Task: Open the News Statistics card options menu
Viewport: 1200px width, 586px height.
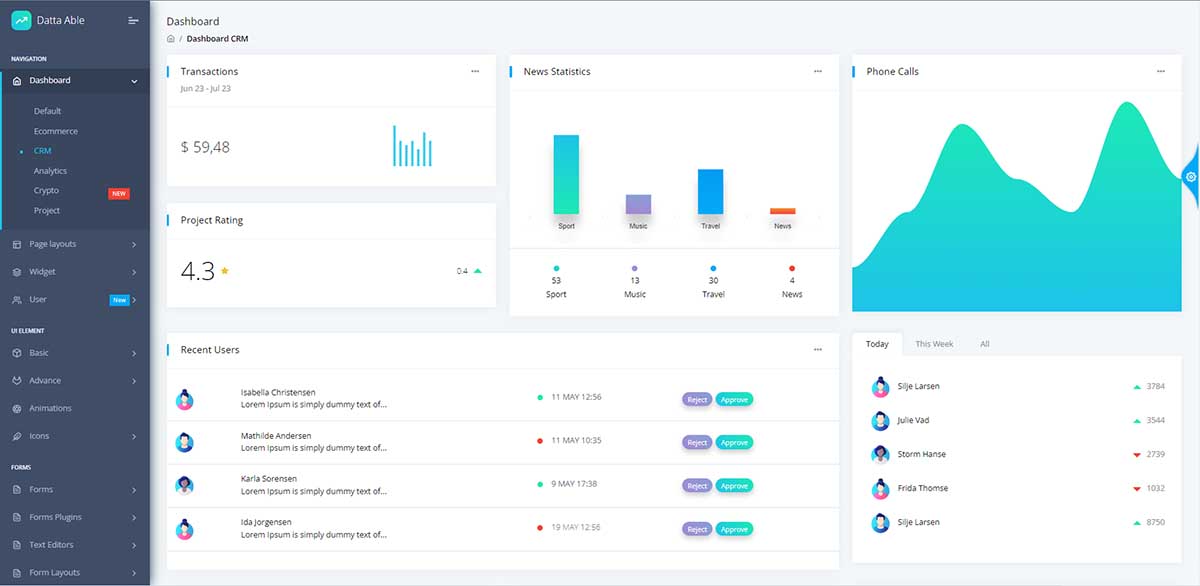Action: coord(818,71)
